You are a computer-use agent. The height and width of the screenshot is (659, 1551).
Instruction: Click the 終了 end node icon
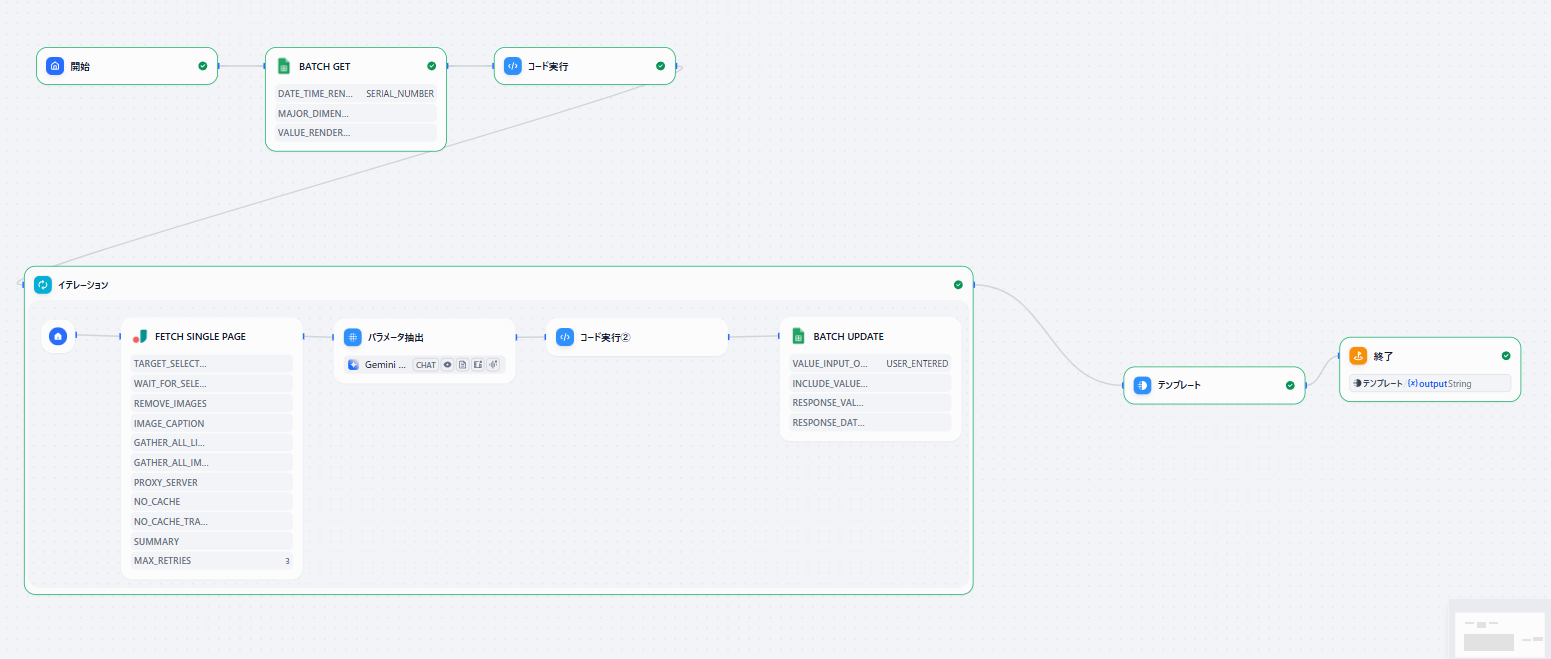1358,356
